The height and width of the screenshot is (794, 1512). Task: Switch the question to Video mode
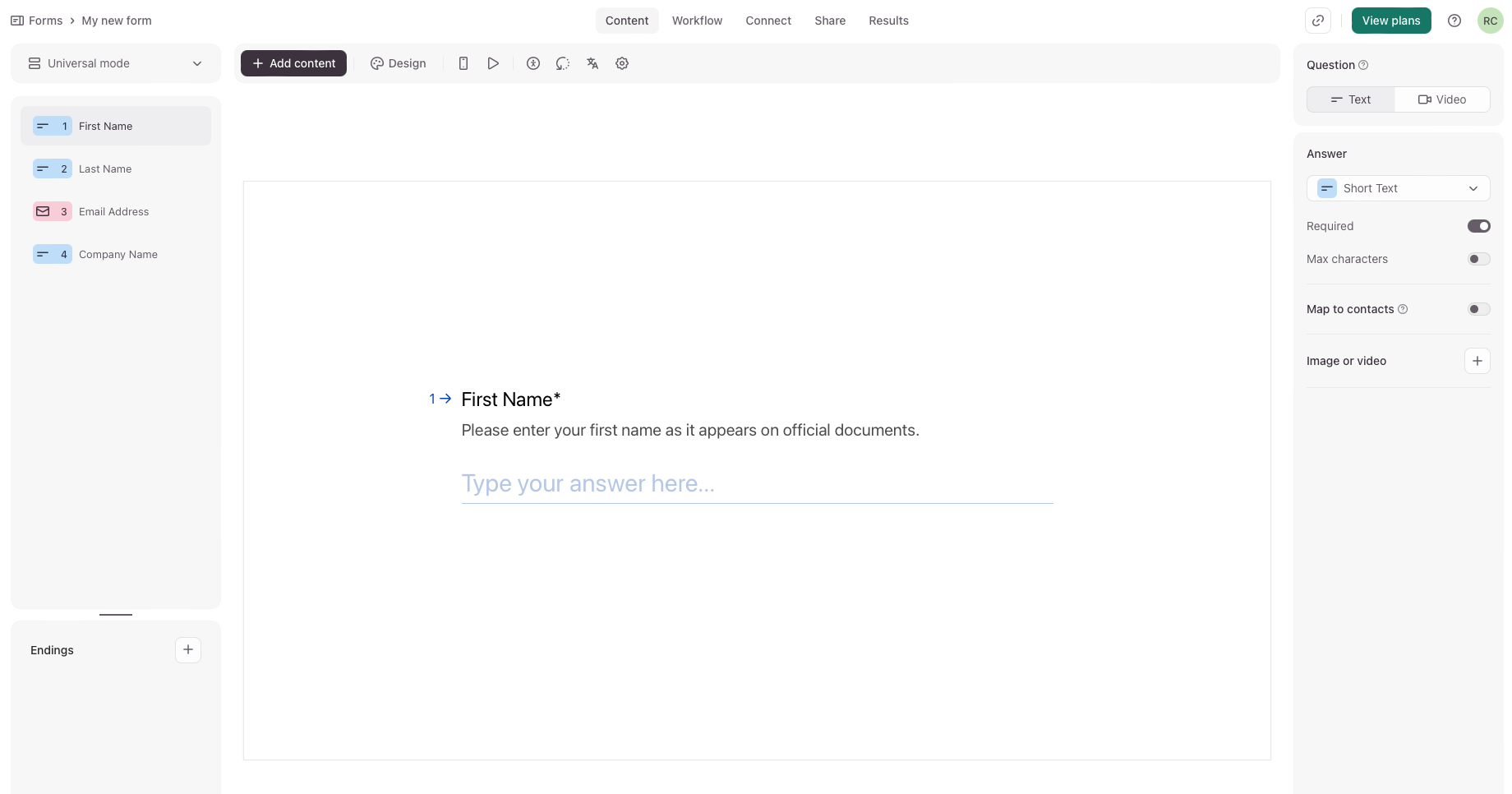[x=1442, y=99]
